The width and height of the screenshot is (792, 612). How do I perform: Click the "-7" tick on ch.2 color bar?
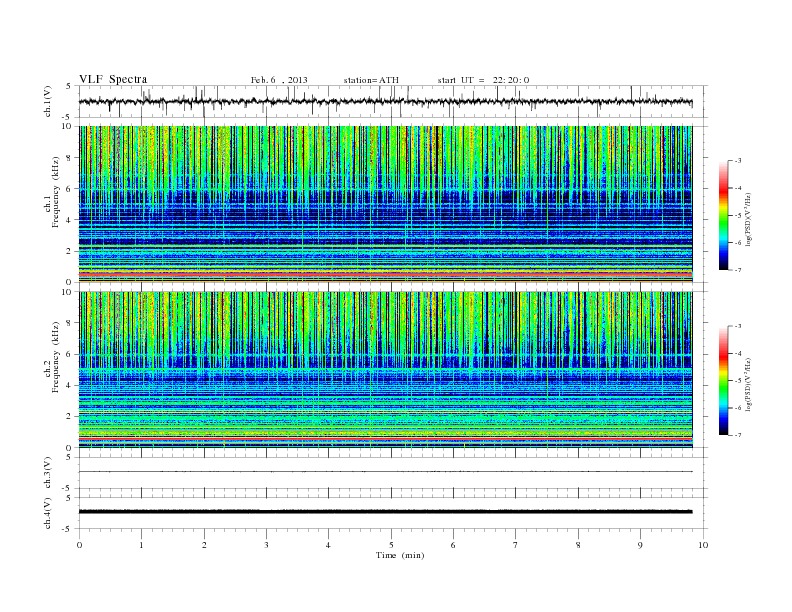coord(738,435)
